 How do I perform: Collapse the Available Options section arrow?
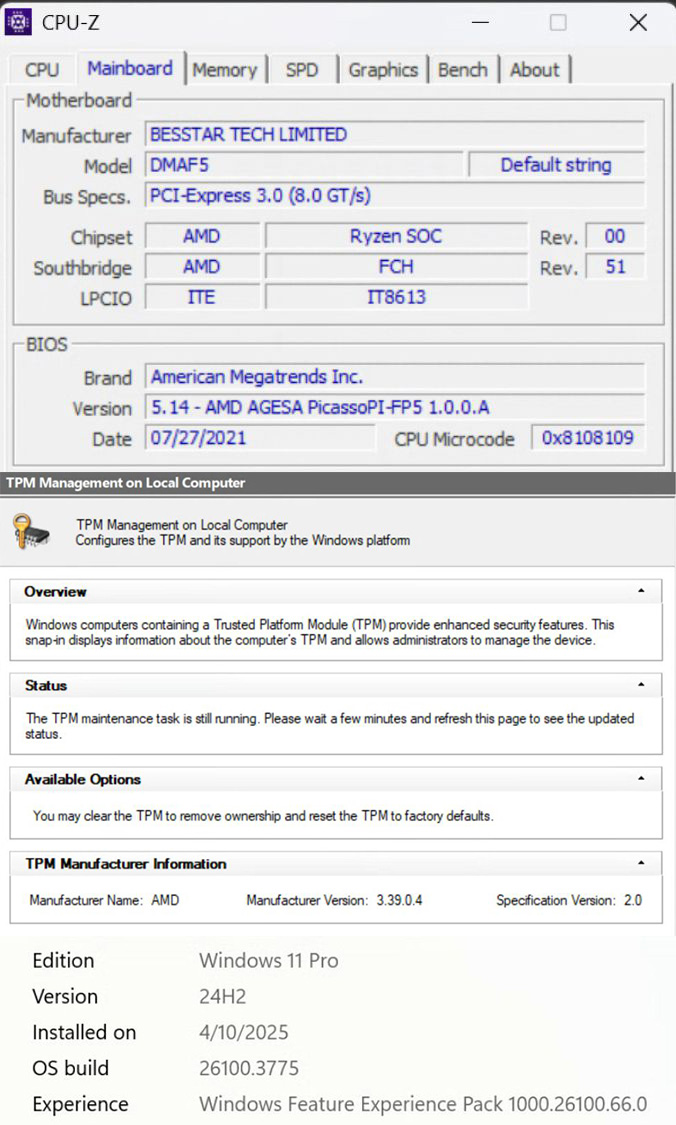coord(641,778)
